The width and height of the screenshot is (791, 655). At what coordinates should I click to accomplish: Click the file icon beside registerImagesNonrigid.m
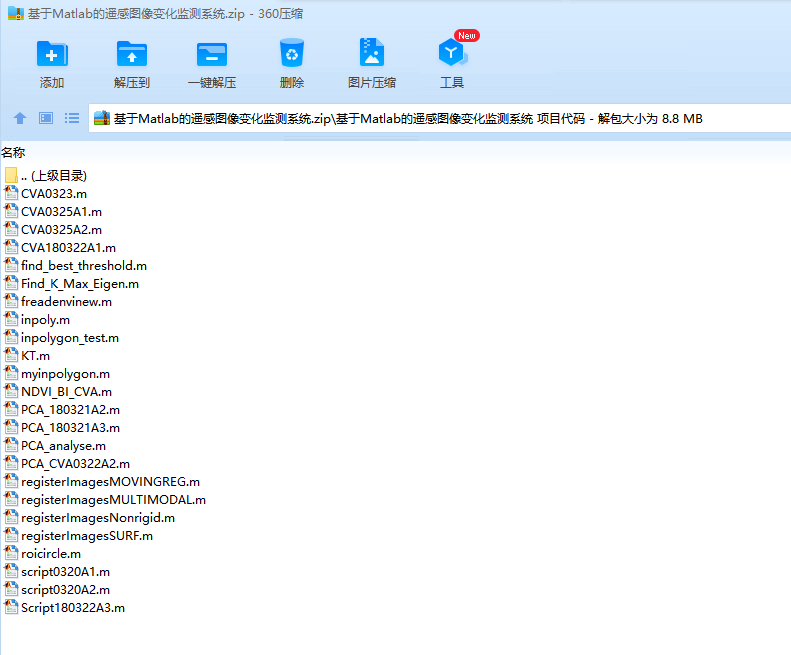pyautogui.click(x=11, y=517)
